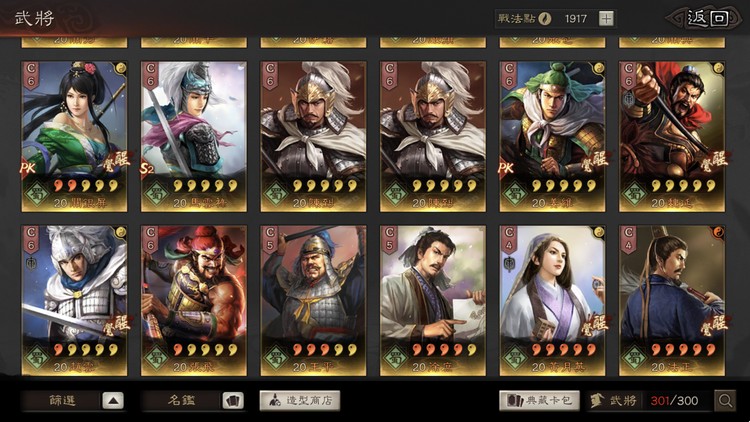Screen dimensions: 750x422
Task: Click the magnifier search icon
Action: (725, 400)
